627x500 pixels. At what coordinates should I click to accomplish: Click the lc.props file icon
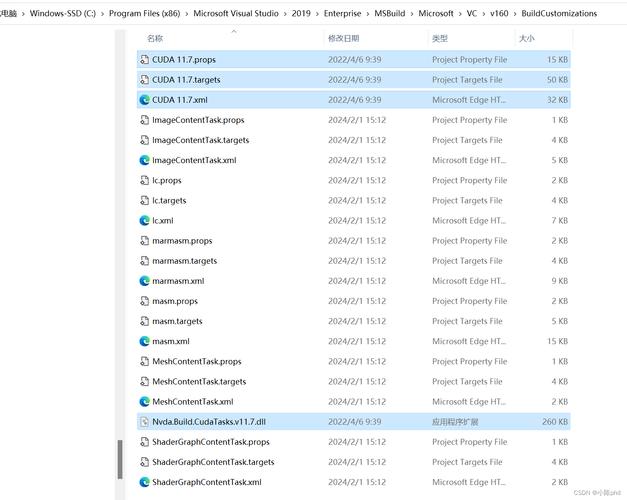click(144, 180)
